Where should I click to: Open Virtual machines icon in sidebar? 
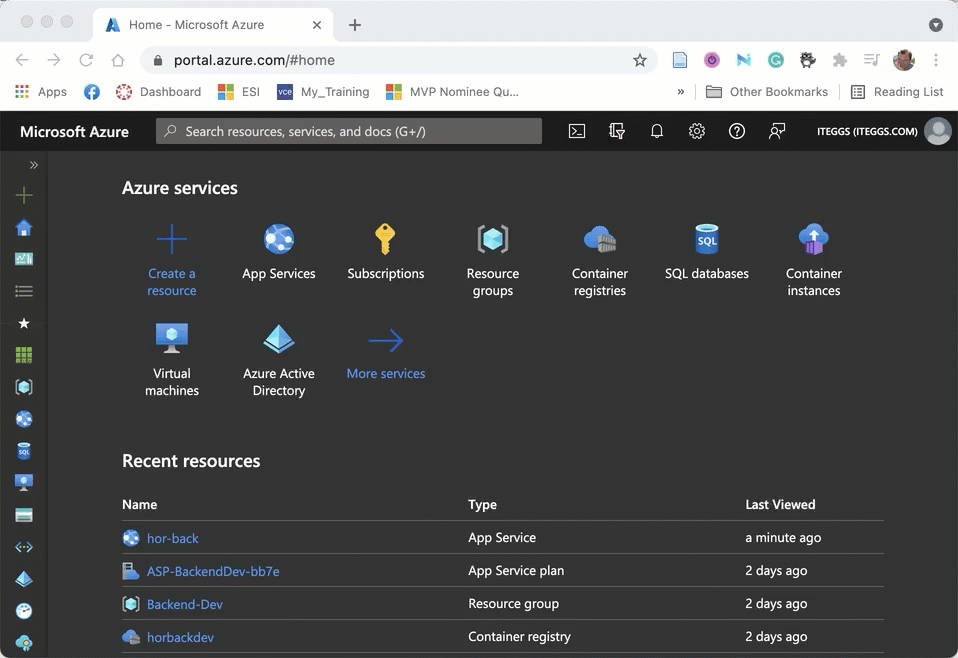pos(24,483)
